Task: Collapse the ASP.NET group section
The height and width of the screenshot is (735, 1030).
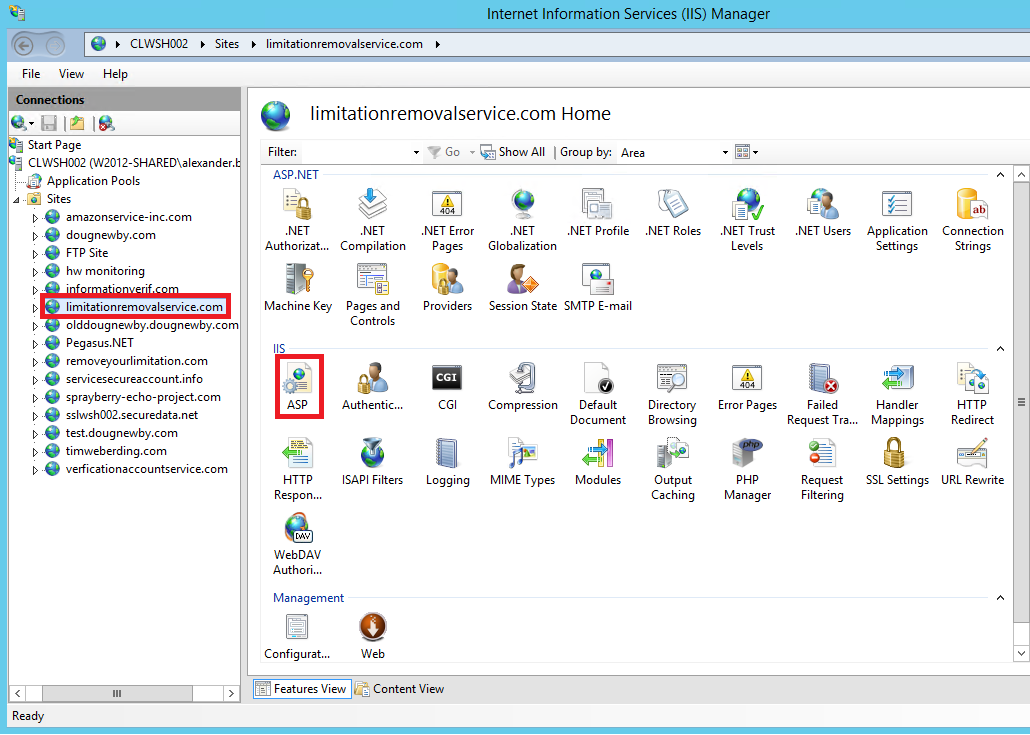Action: pos(1000,175)
